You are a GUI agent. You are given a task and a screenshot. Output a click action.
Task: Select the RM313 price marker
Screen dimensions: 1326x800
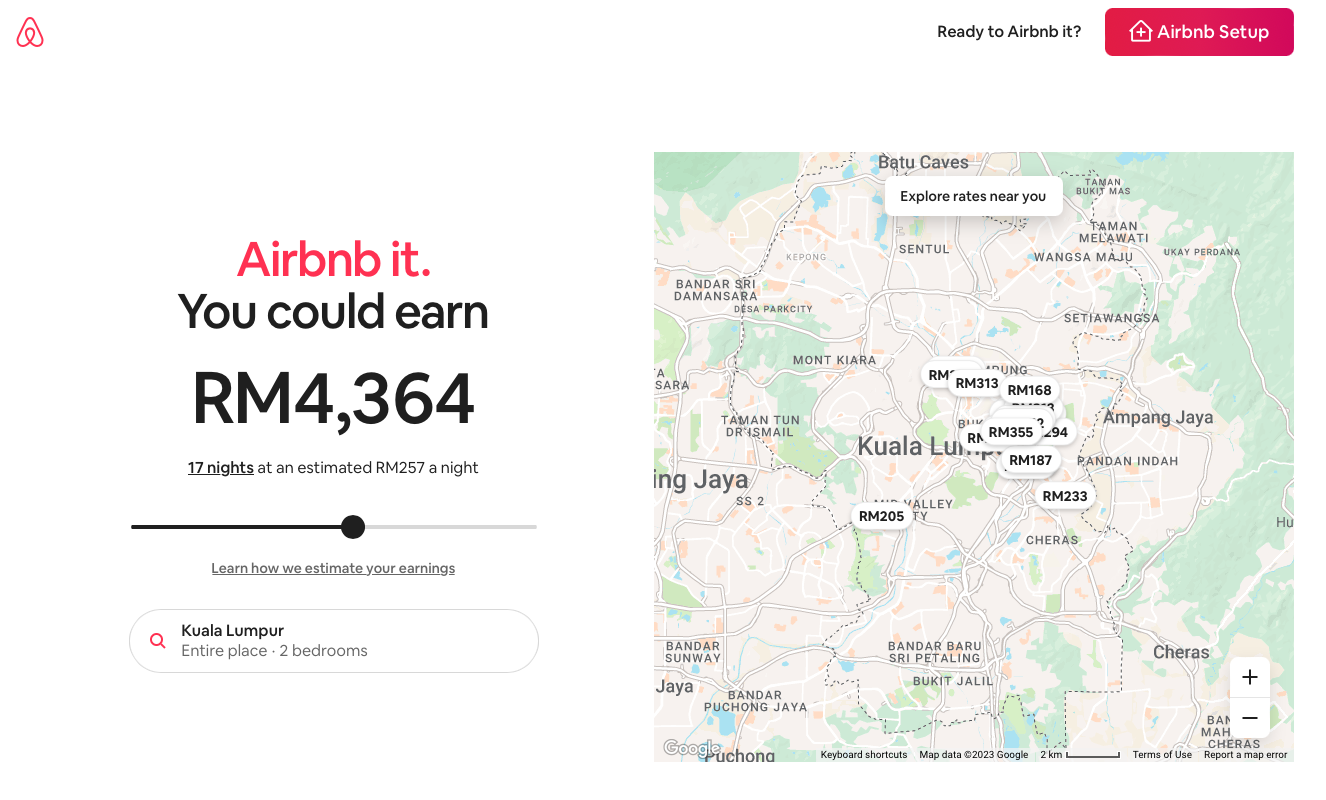coord(977,383)
